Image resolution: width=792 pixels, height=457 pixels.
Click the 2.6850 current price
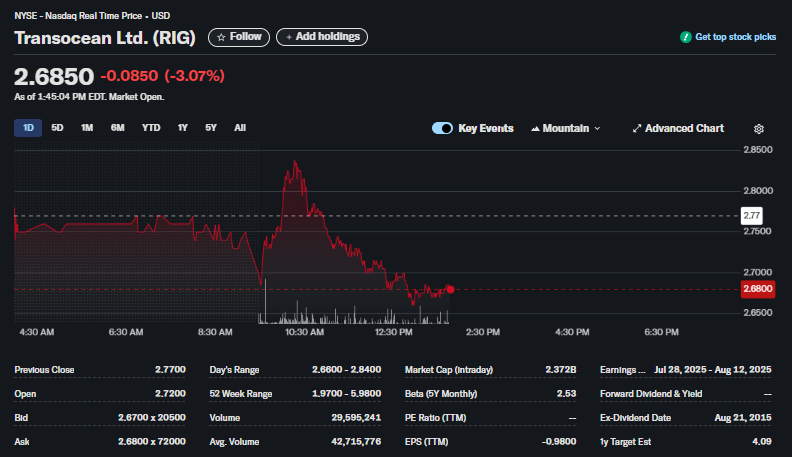pyautogui.click(x=54, y=76)
